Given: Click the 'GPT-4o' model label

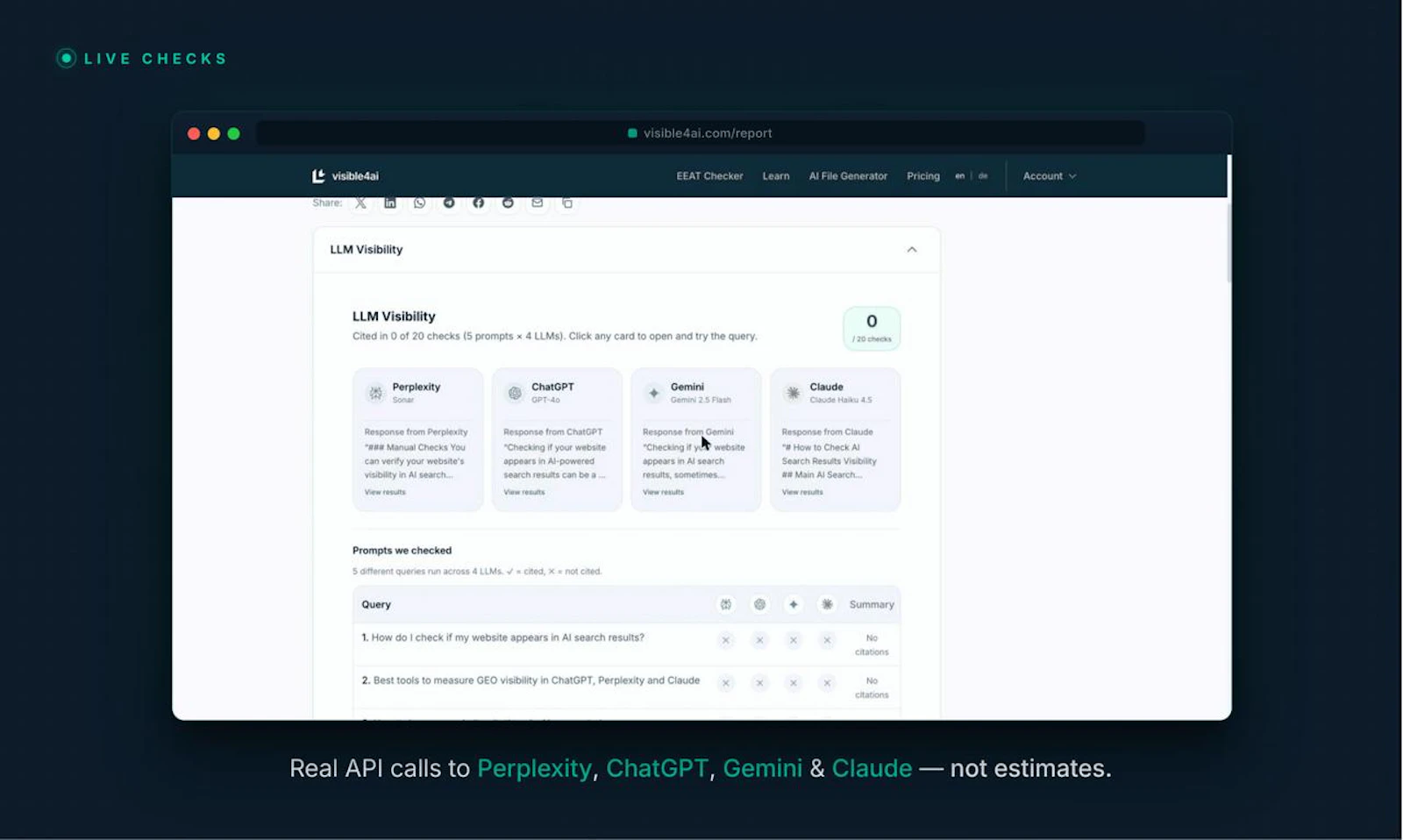Looking at the screenshot, I should pyautogui.click(x=545, y=400).
